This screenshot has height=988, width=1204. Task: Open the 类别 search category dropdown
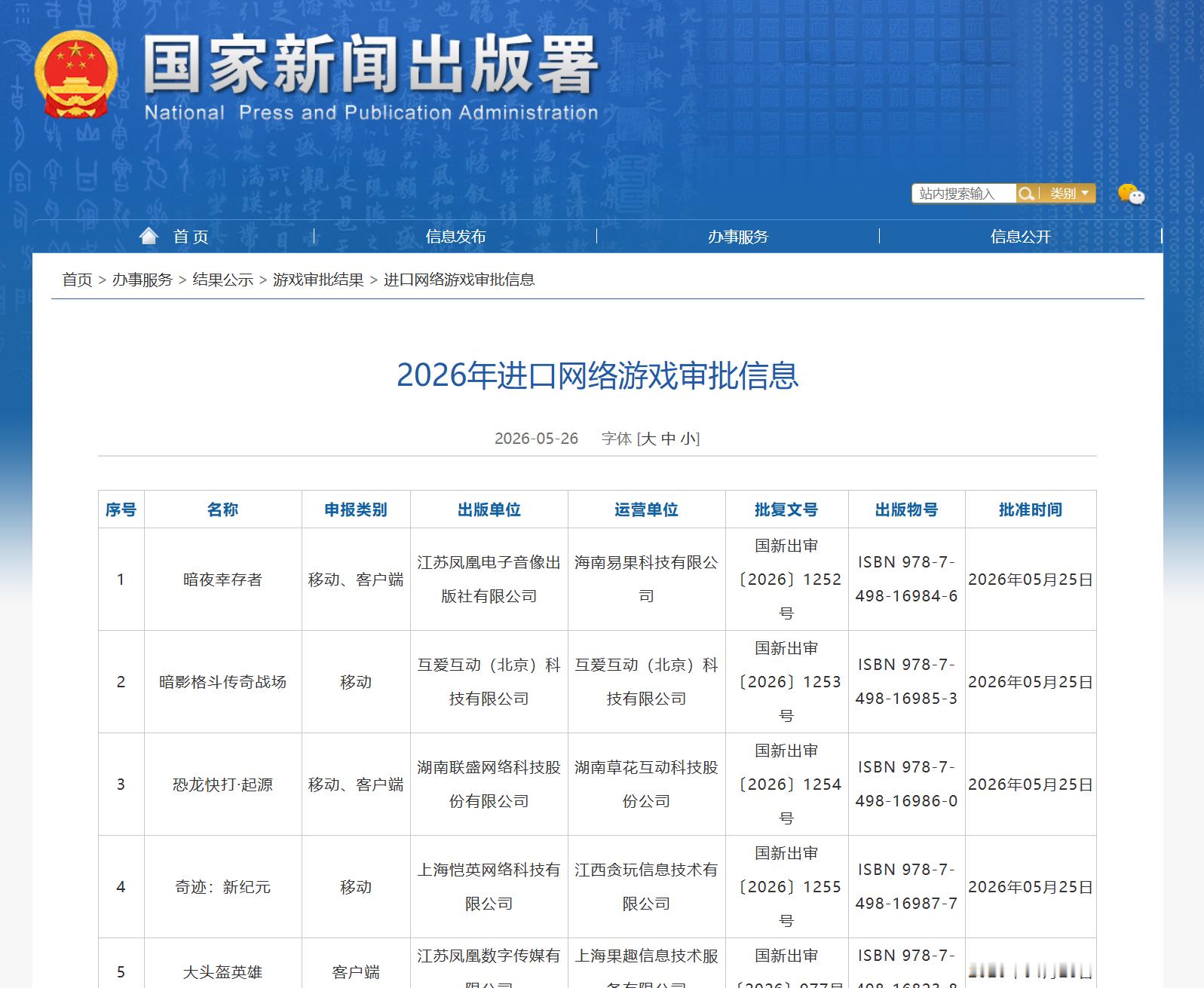1069,194
